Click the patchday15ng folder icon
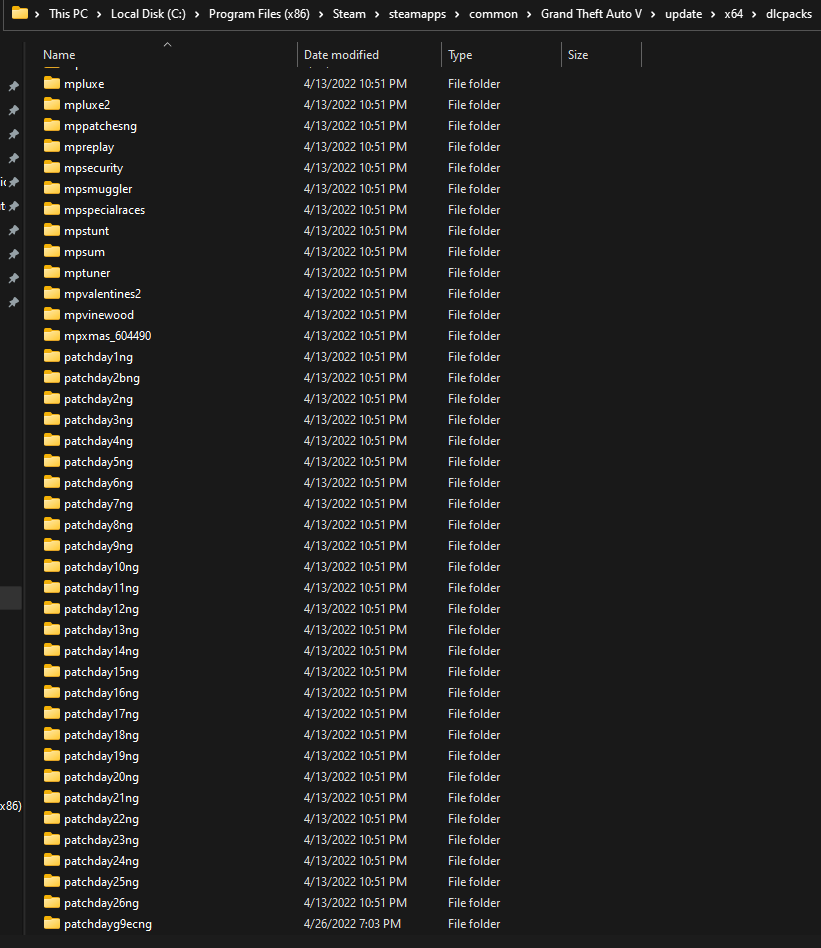 point(52,672)
